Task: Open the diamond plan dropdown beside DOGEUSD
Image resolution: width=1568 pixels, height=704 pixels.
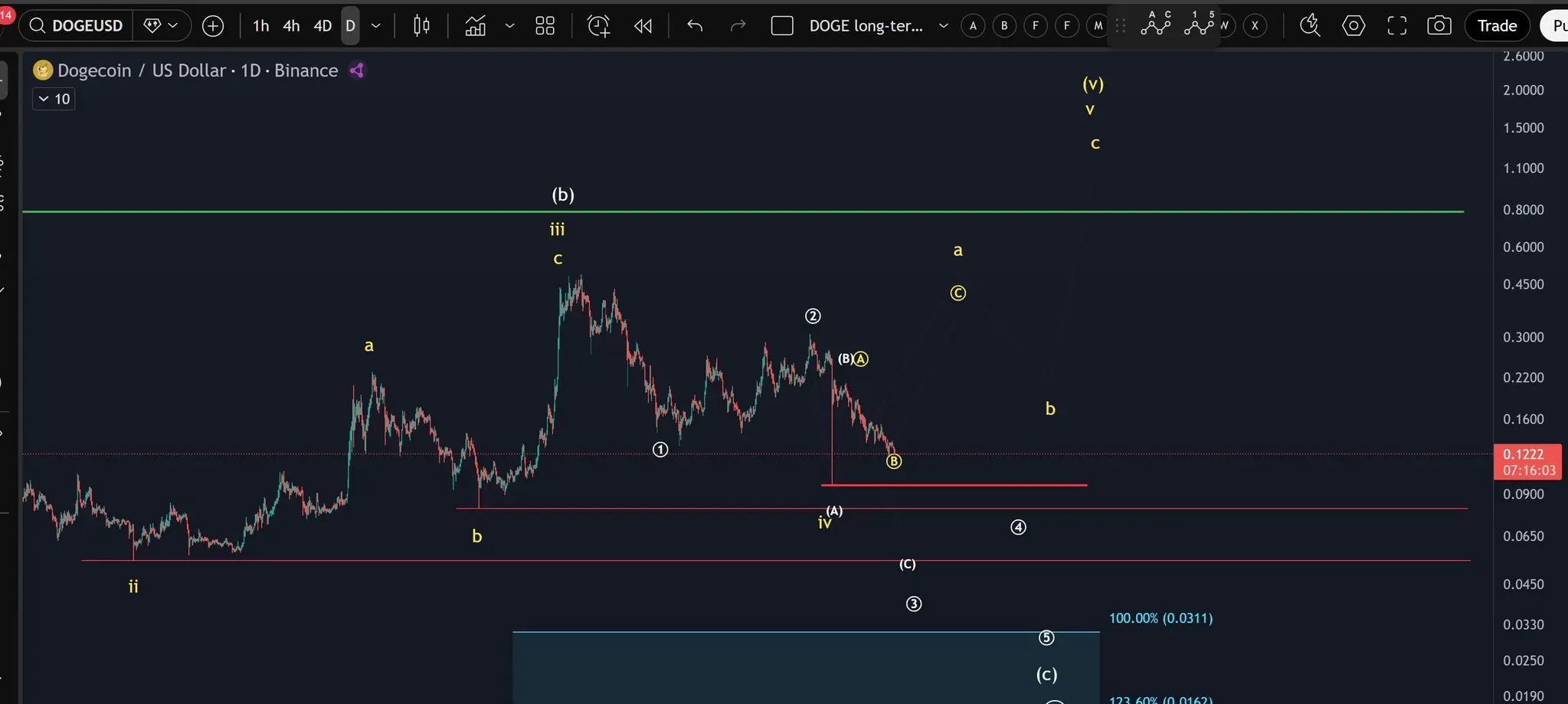Action: [162, 26]
